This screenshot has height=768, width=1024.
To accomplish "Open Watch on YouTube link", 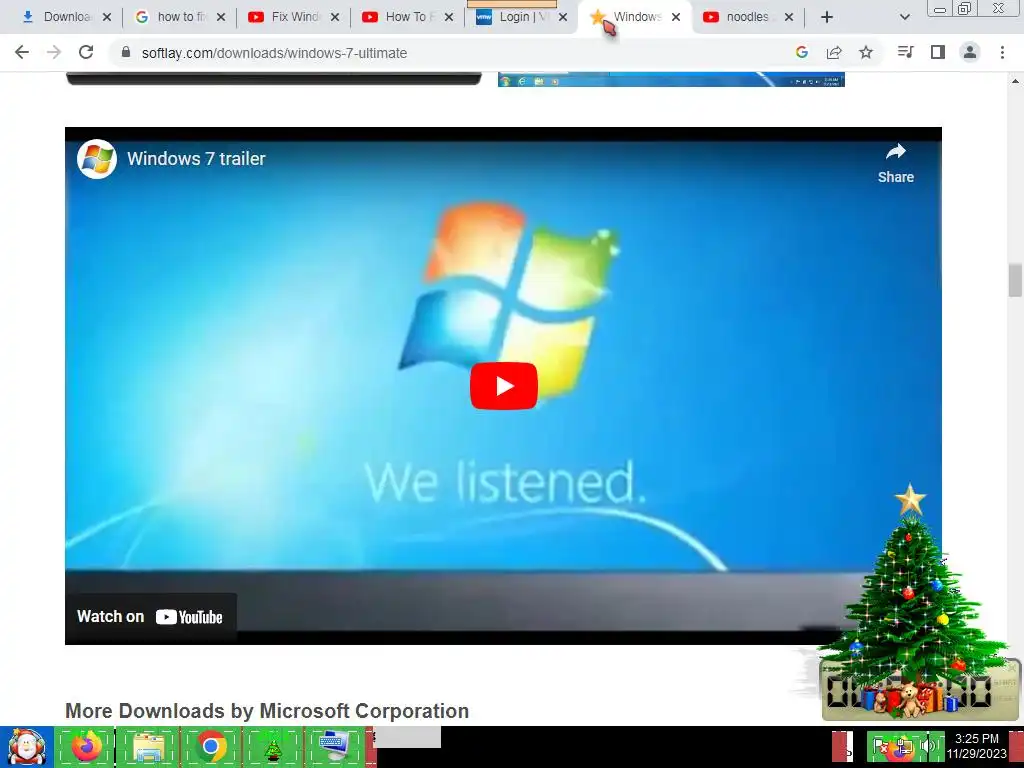I will tap(150, 617).
